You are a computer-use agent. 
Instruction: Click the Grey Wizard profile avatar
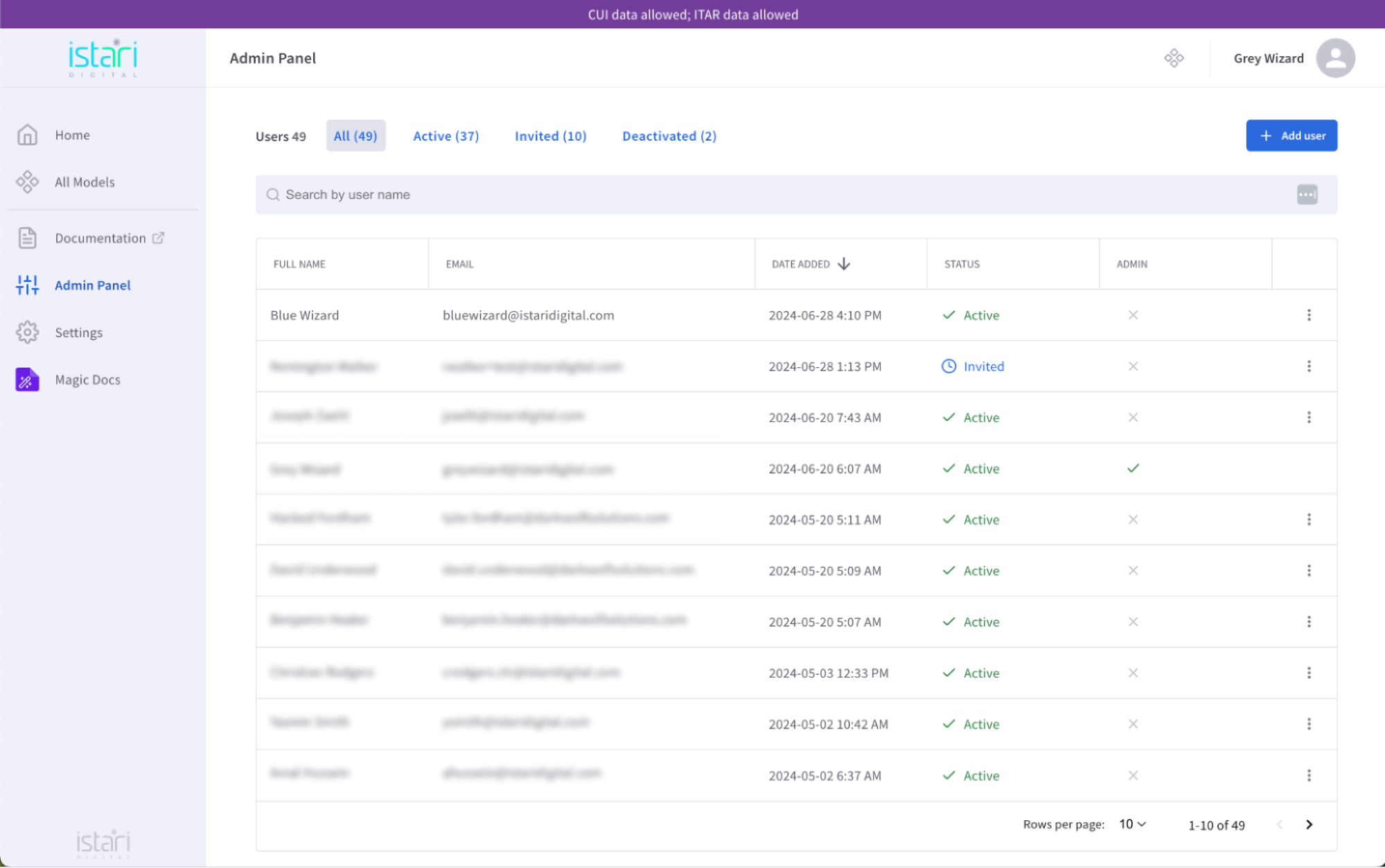(1335, 58)
